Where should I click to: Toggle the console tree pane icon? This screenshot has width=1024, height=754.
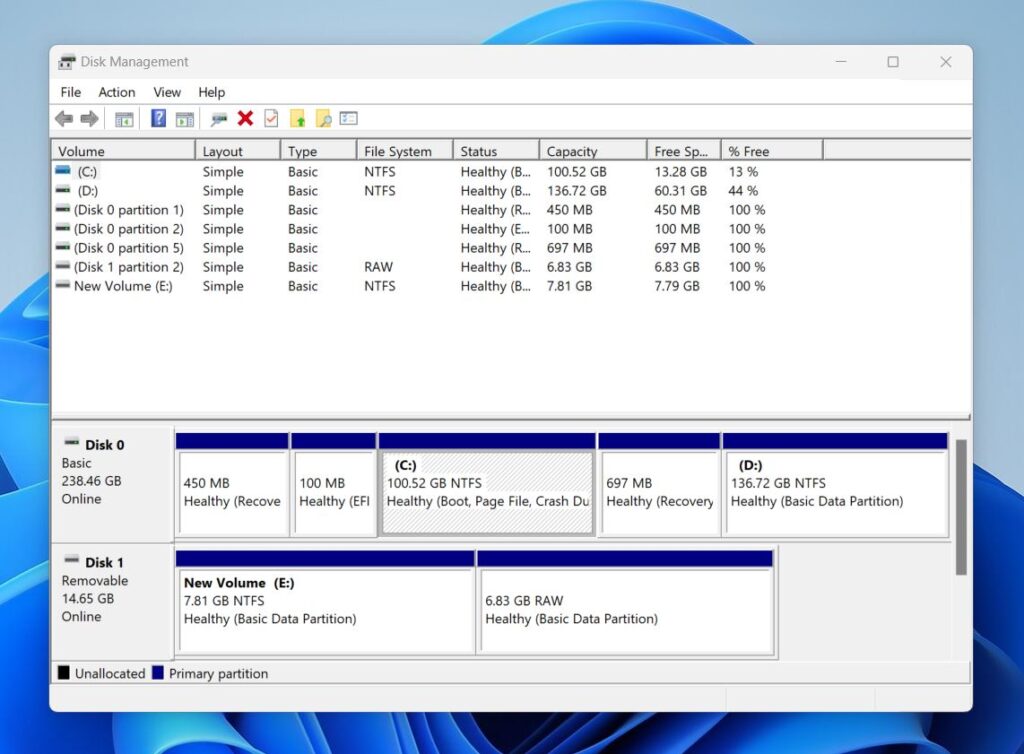pyautogui.click(x=124, y=118)
